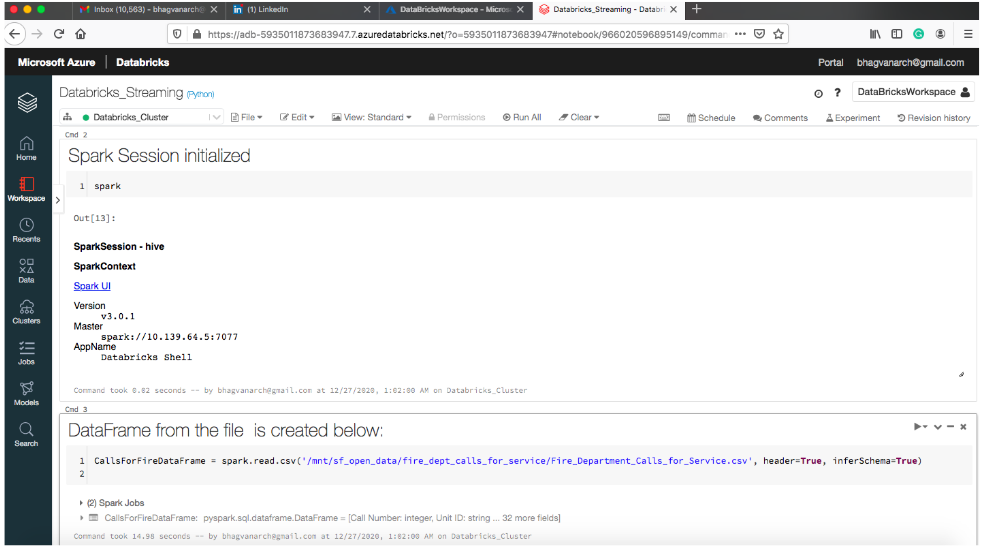This screenshot has width=986, height=555.
Task: Click the 'DataFrame from the file is created below:' heading
Action: pyautogui.click(x=225, y=431)
